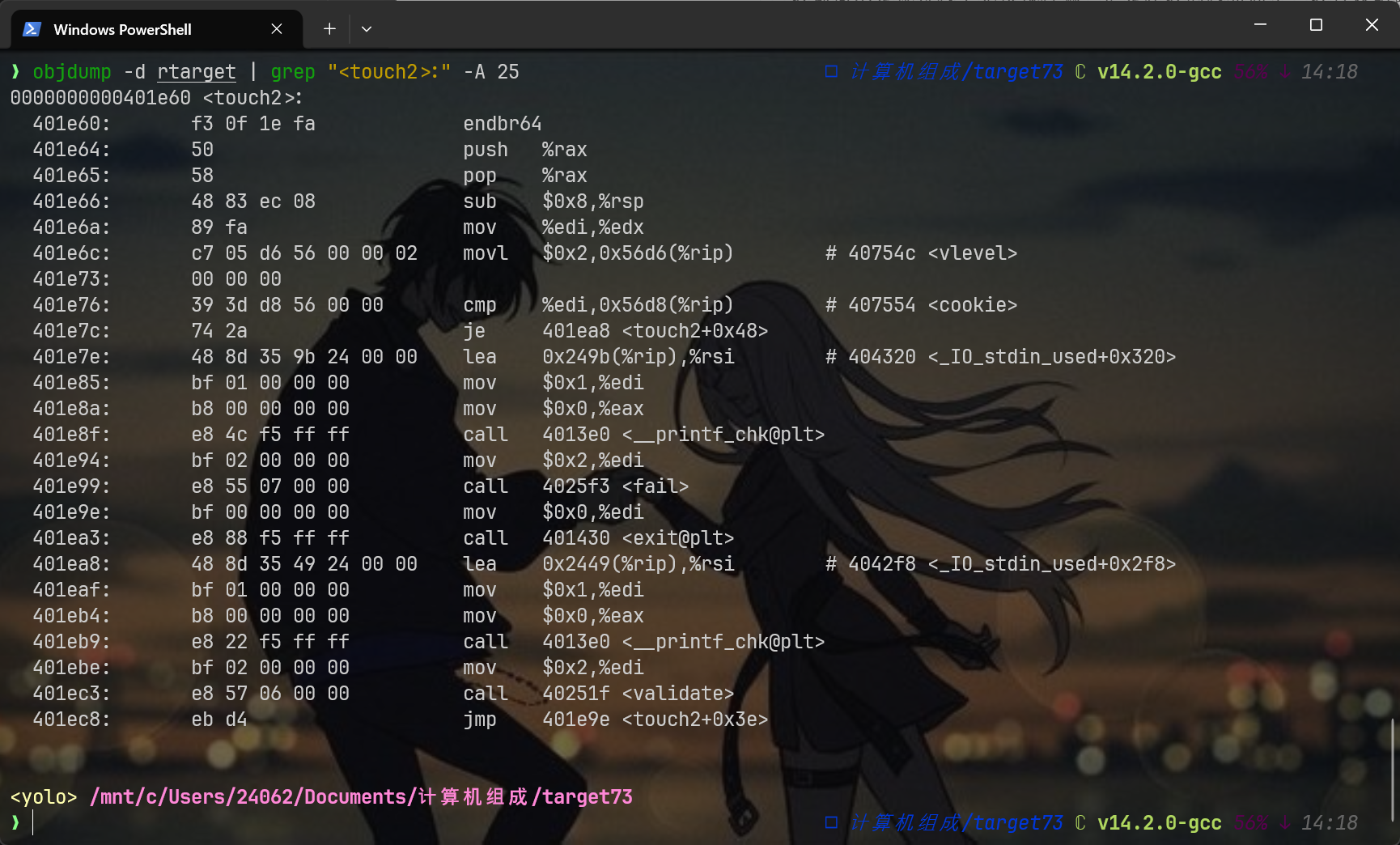Click the "endbr64" instruction
Image resolution: width=1400 pixels, height=845 pixels.
[x=503, y=124]
